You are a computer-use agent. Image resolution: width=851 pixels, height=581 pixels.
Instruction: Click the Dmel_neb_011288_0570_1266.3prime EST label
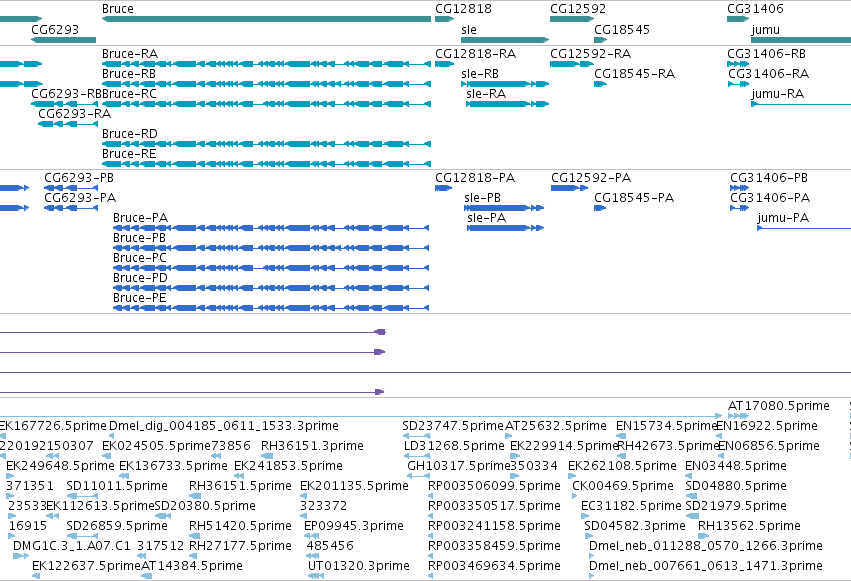(706, 546)
